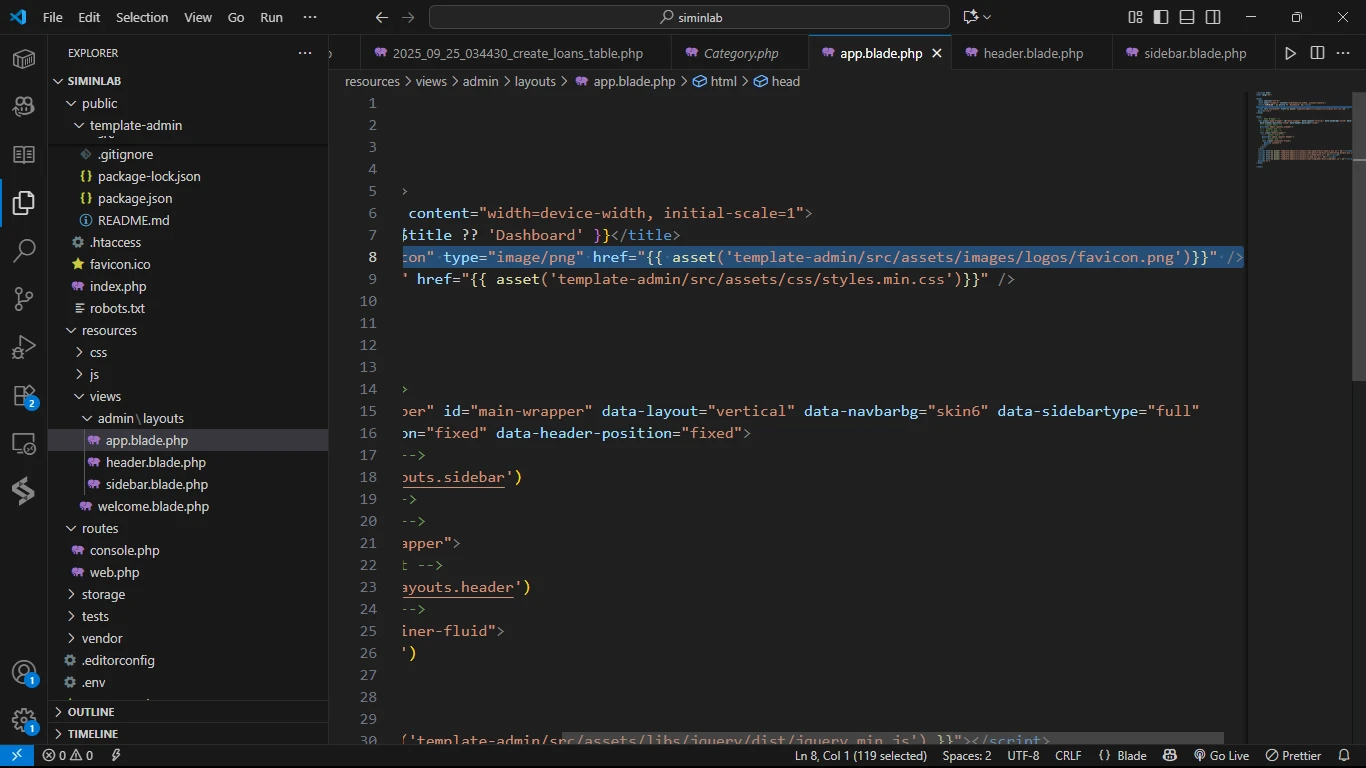This screenshot has height=768, width=1366.
Task: Collapse the resources folder
Action: coord(109,330)
